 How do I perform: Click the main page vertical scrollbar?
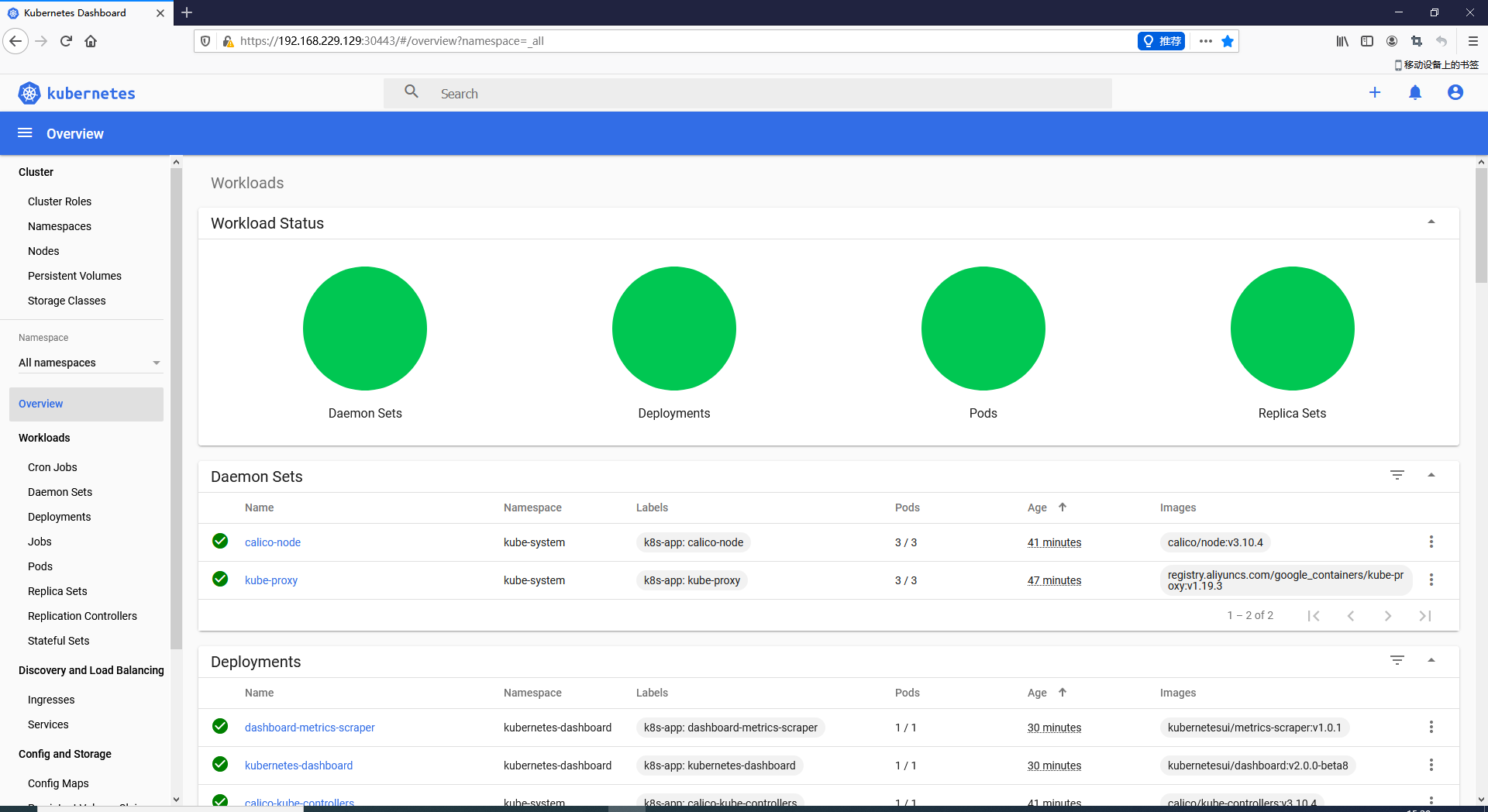1481,226
